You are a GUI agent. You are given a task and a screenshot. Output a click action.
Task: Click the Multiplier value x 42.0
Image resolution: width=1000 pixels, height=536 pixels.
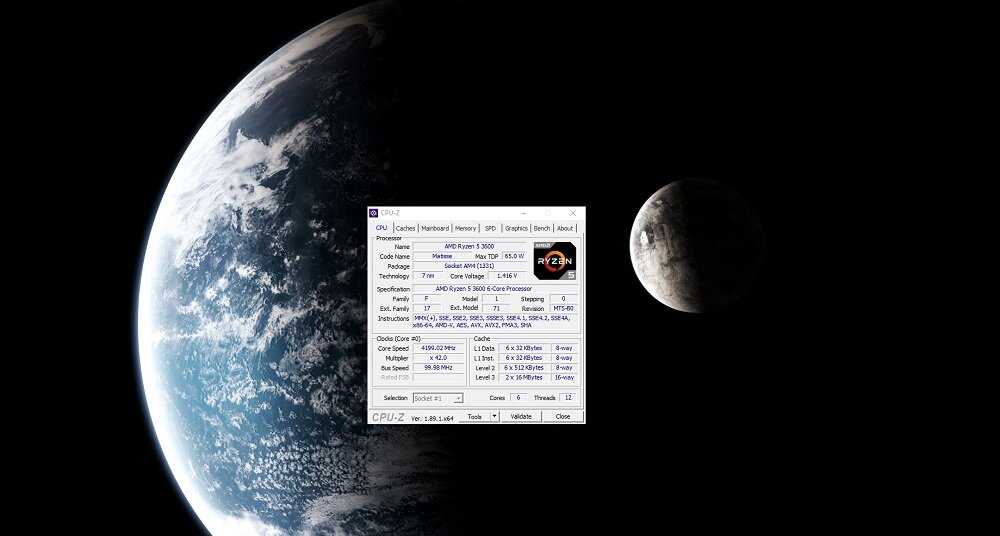tap(439, 358)
